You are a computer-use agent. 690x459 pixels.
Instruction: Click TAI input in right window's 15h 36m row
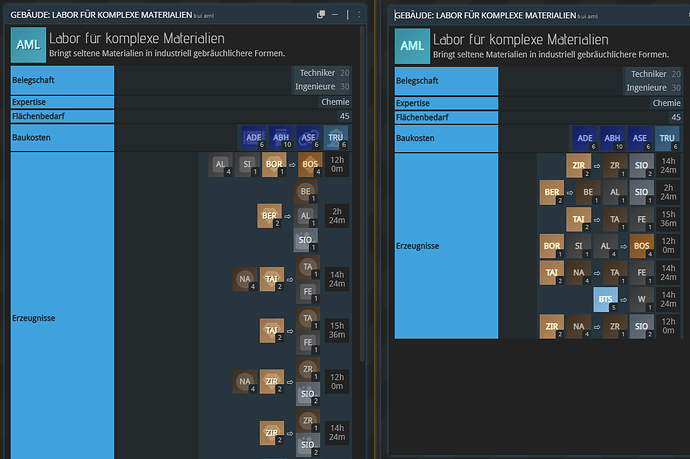pyautogui.click(x=579, y=219)
